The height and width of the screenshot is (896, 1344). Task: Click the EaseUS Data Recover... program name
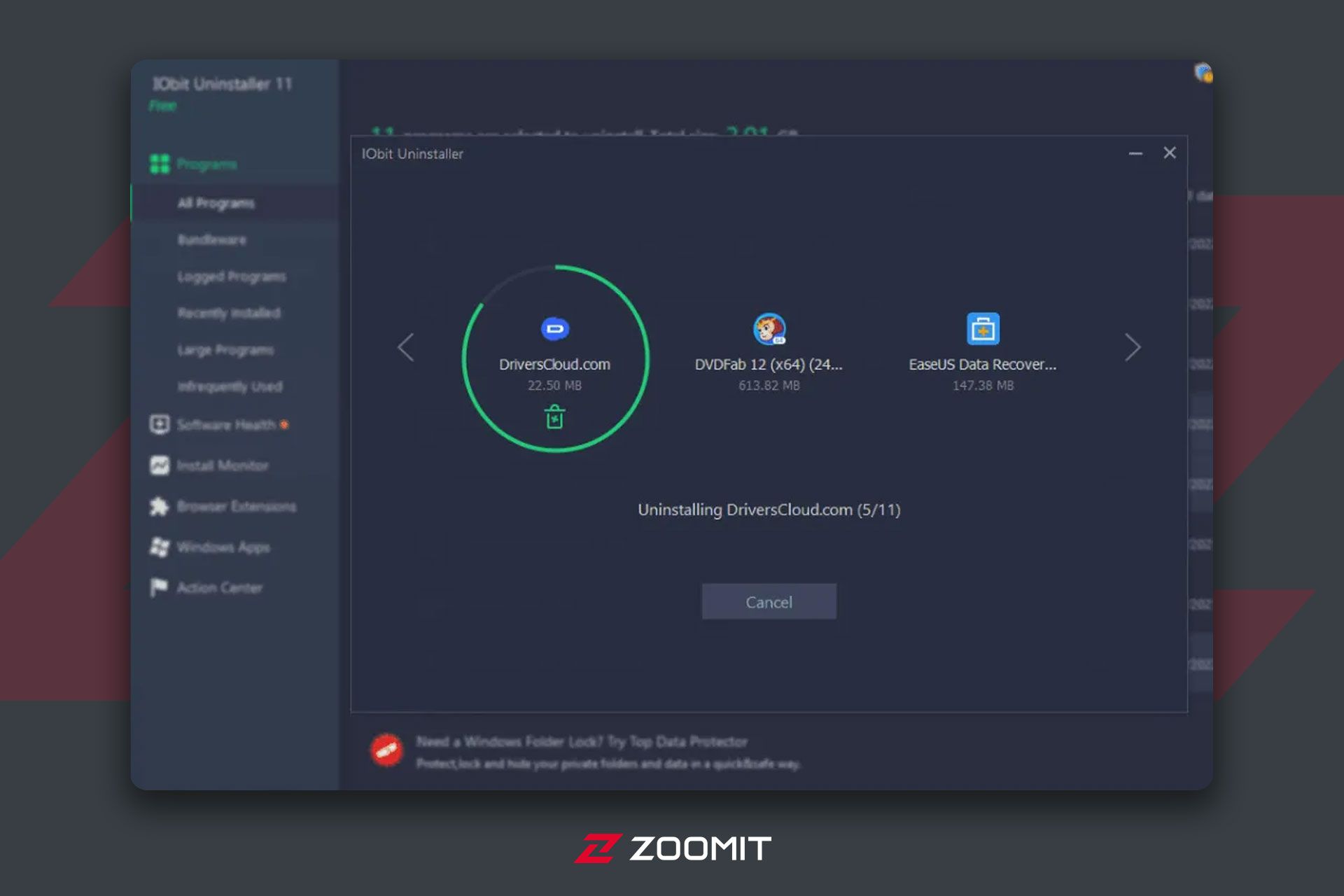pyautogui.click(x=983, y=365)
